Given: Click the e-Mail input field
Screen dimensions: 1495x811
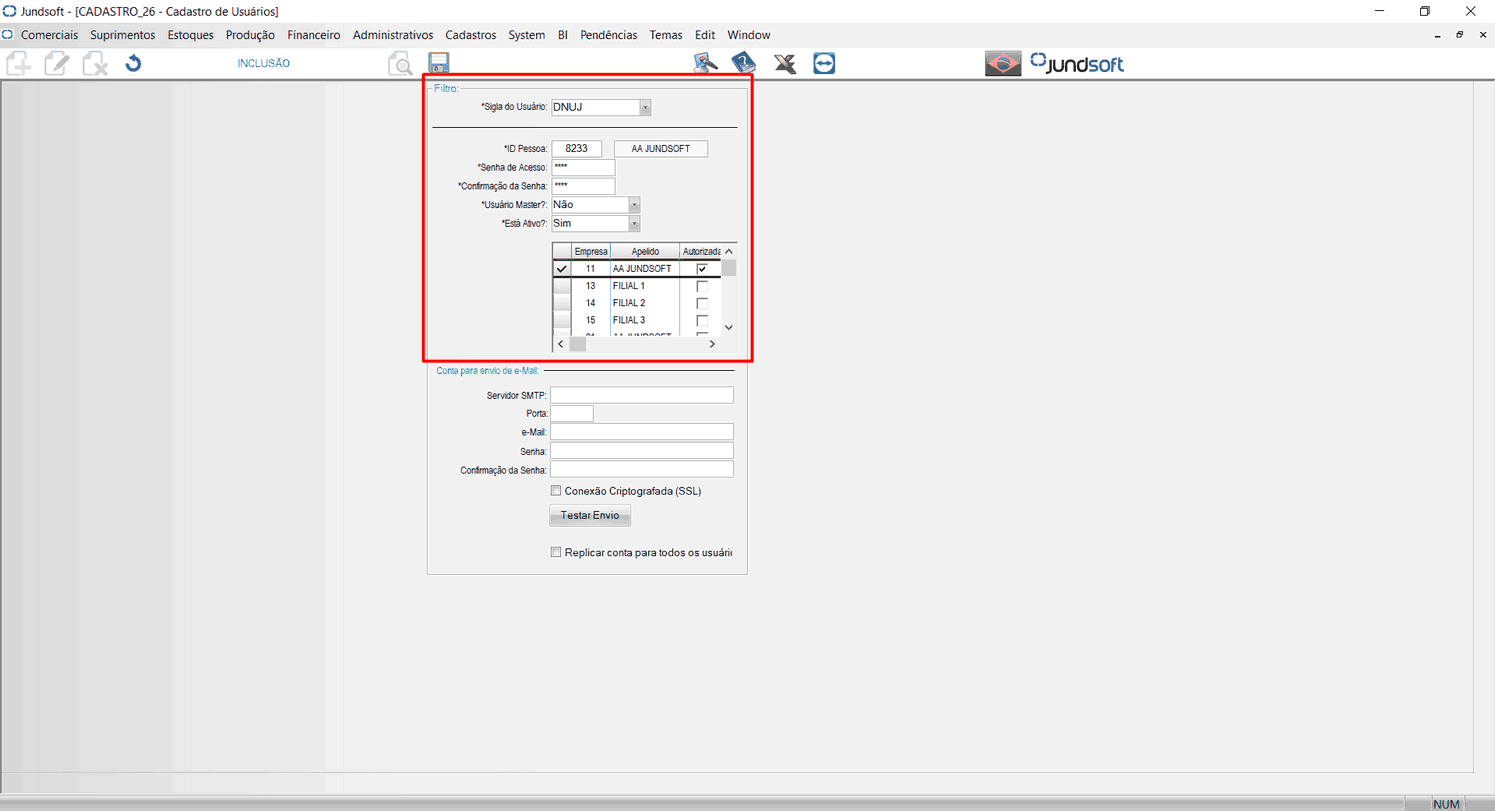Looking at the screenshot, I should tap(642, 431).
